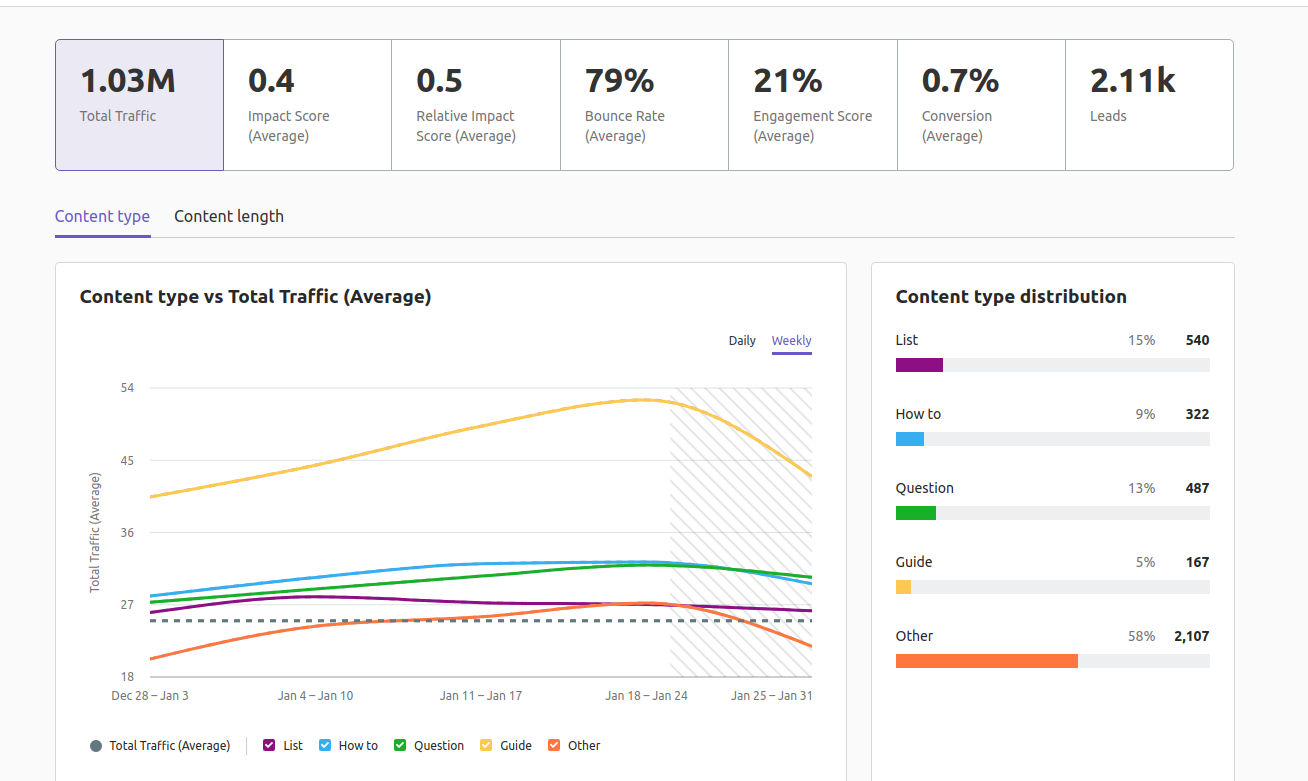Screen dimensions: 1308x781
Task: Switch chart to Daily view
Action: (742, 341)
